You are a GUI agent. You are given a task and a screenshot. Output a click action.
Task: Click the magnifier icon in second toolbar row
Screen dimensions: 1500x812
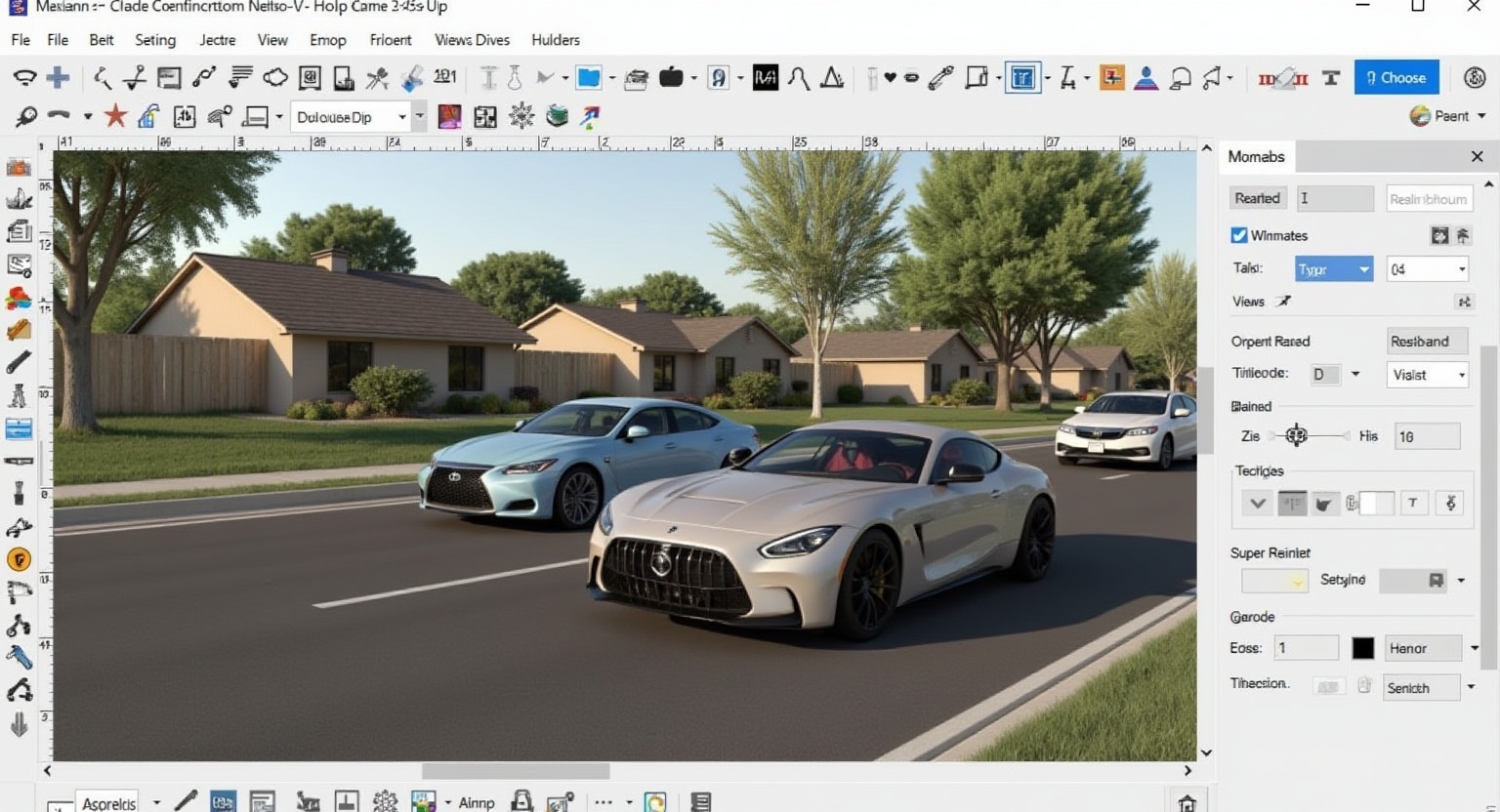[25, 117]
